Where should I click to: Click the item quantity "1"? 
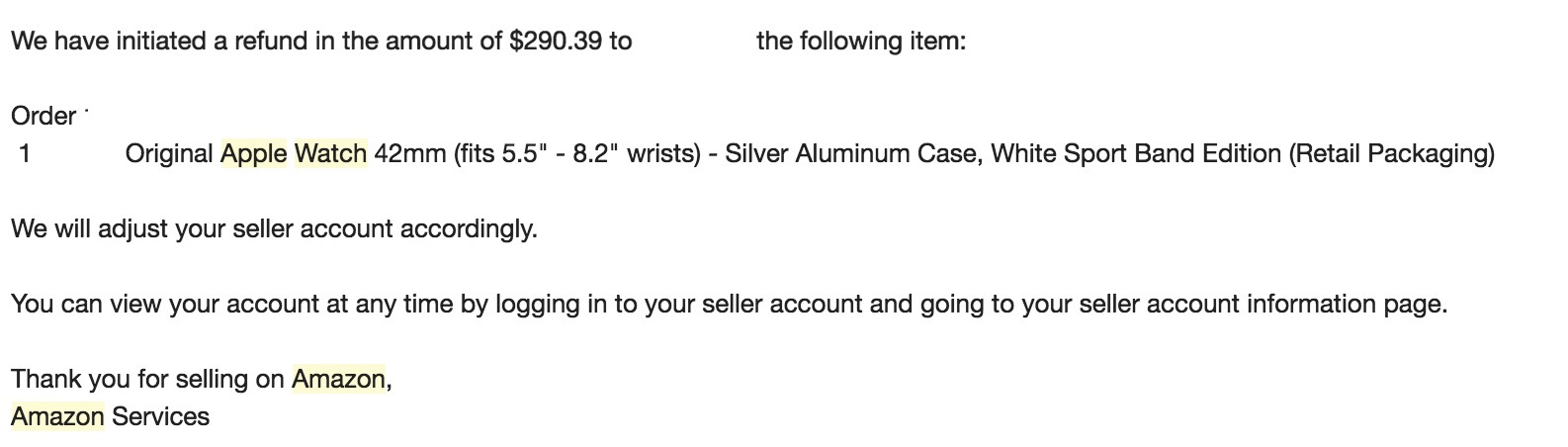point(25,154)
